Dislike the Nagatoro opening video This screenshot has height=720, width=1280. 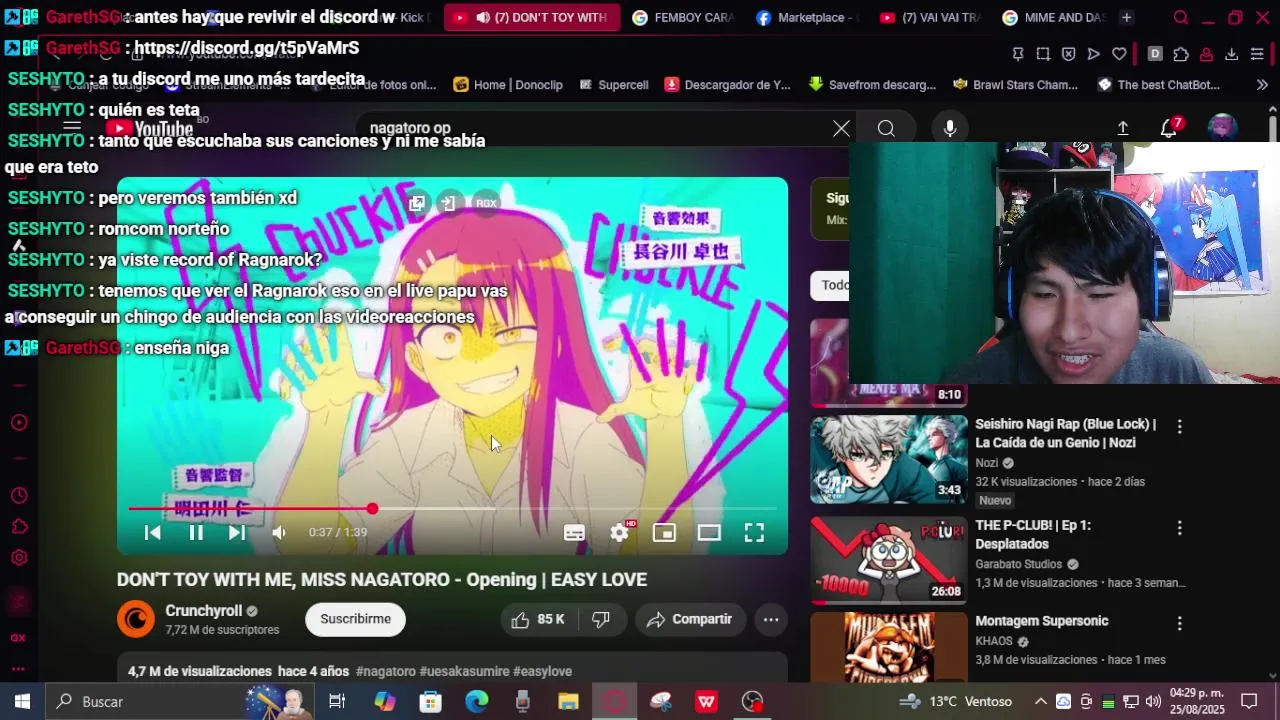(x=601, y=620)
